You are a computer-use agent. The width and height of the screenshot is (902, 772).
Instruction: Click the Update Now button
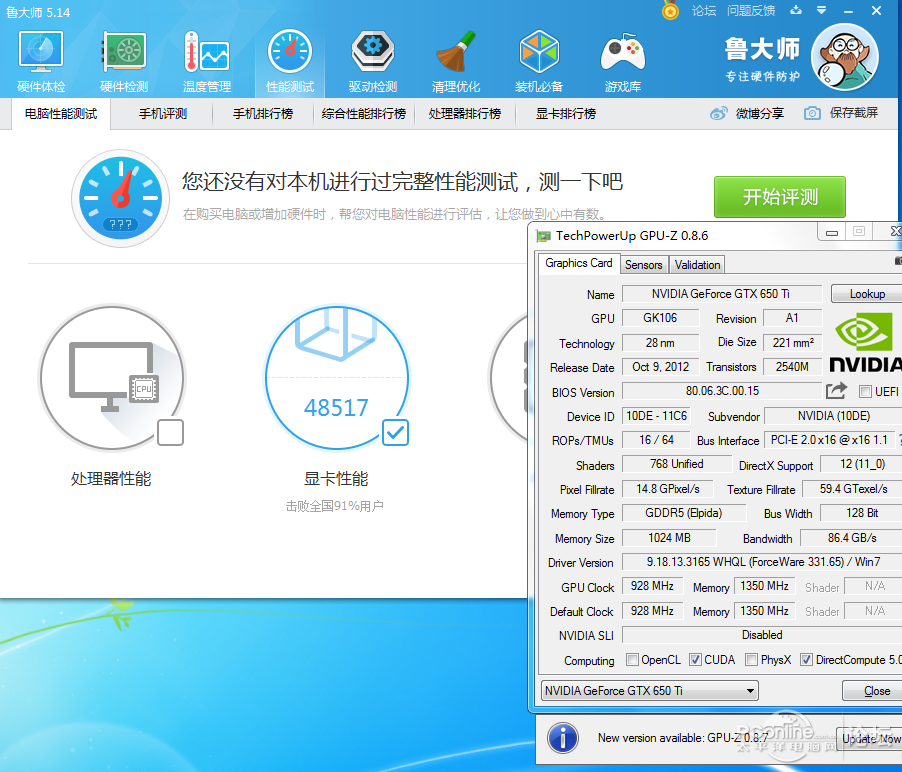(x=870, y=738)
